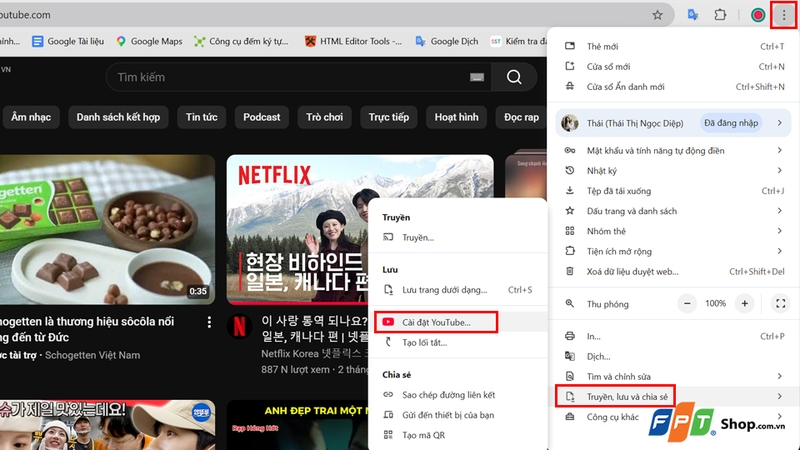The height and width of the screenshot is (450, 800).
Task: Choose Truyền... cast item
Action: (x=458, y=237)
